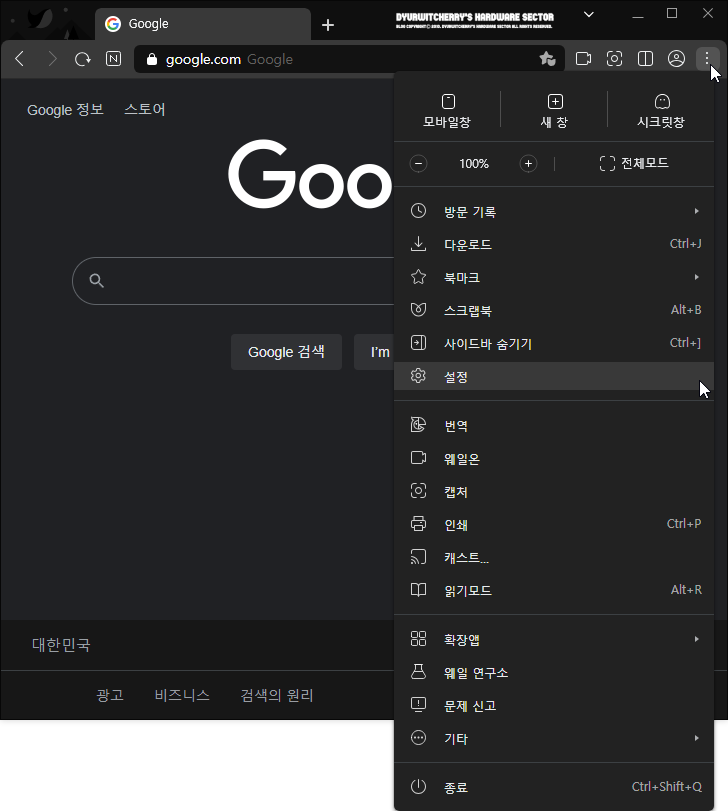The width and height of the screenshot is (728, 811).
Task: Open 광고 advertising footer link
Action: (x=110, y=695)
